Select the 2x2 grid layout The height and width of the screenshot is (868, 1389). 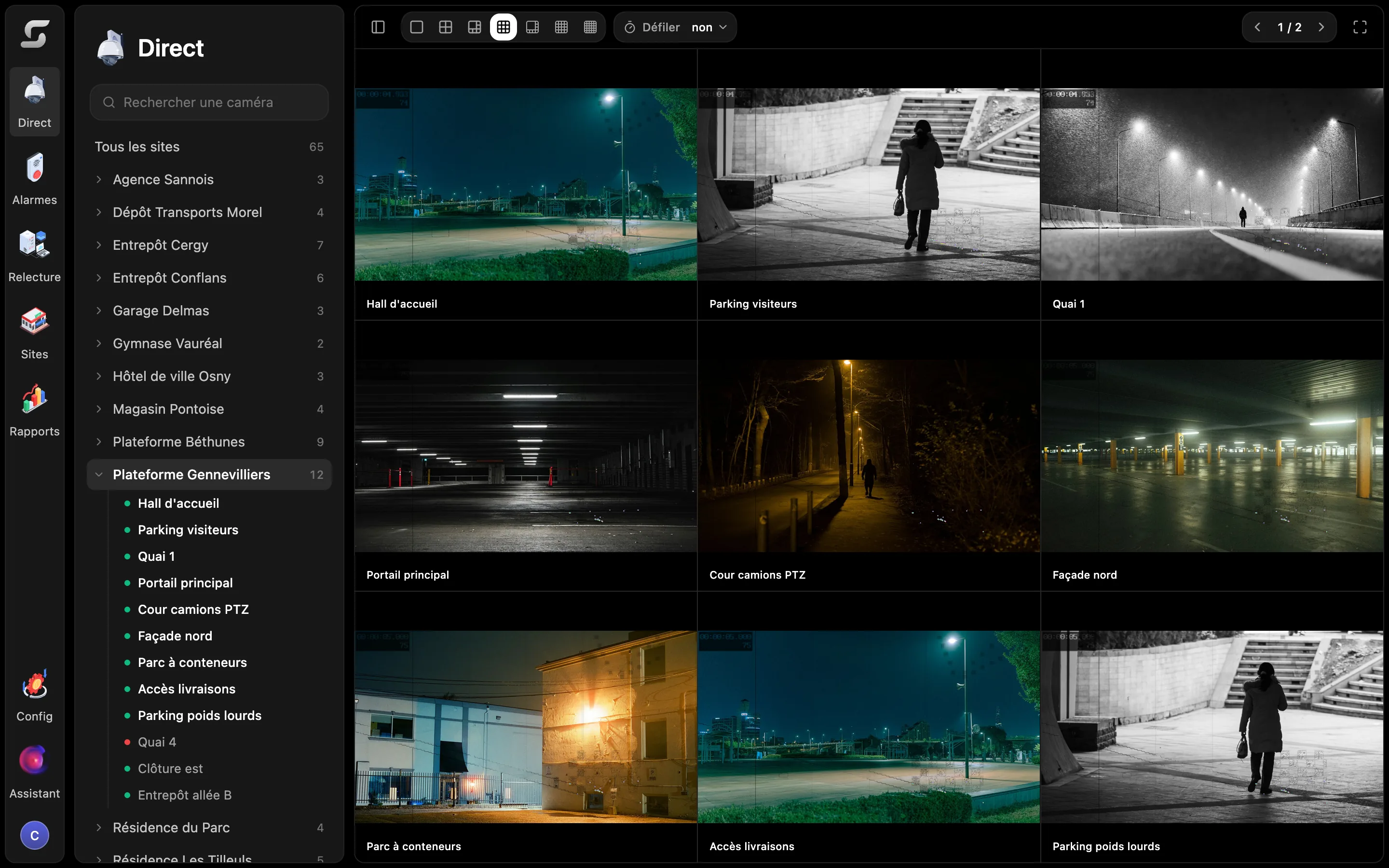446,27
